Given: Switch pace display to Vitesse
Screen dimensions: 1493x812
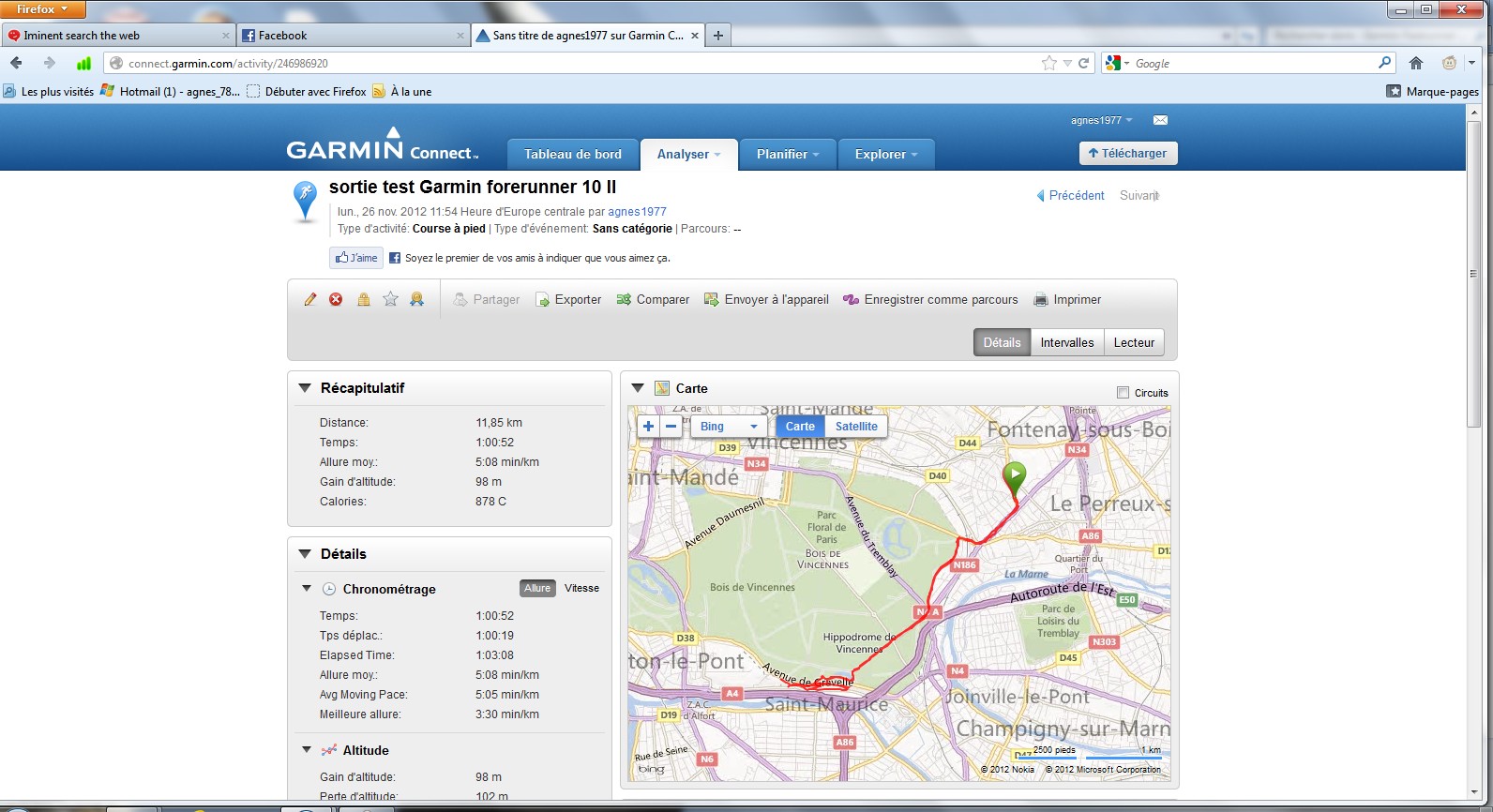Looking at the screenshot, I should pyautogui.click(x=581, y=588).
